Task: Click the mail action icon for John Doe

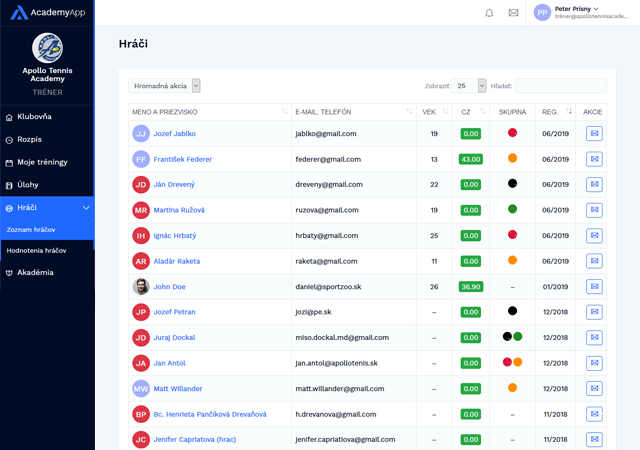Action: (x=594, y=287)
